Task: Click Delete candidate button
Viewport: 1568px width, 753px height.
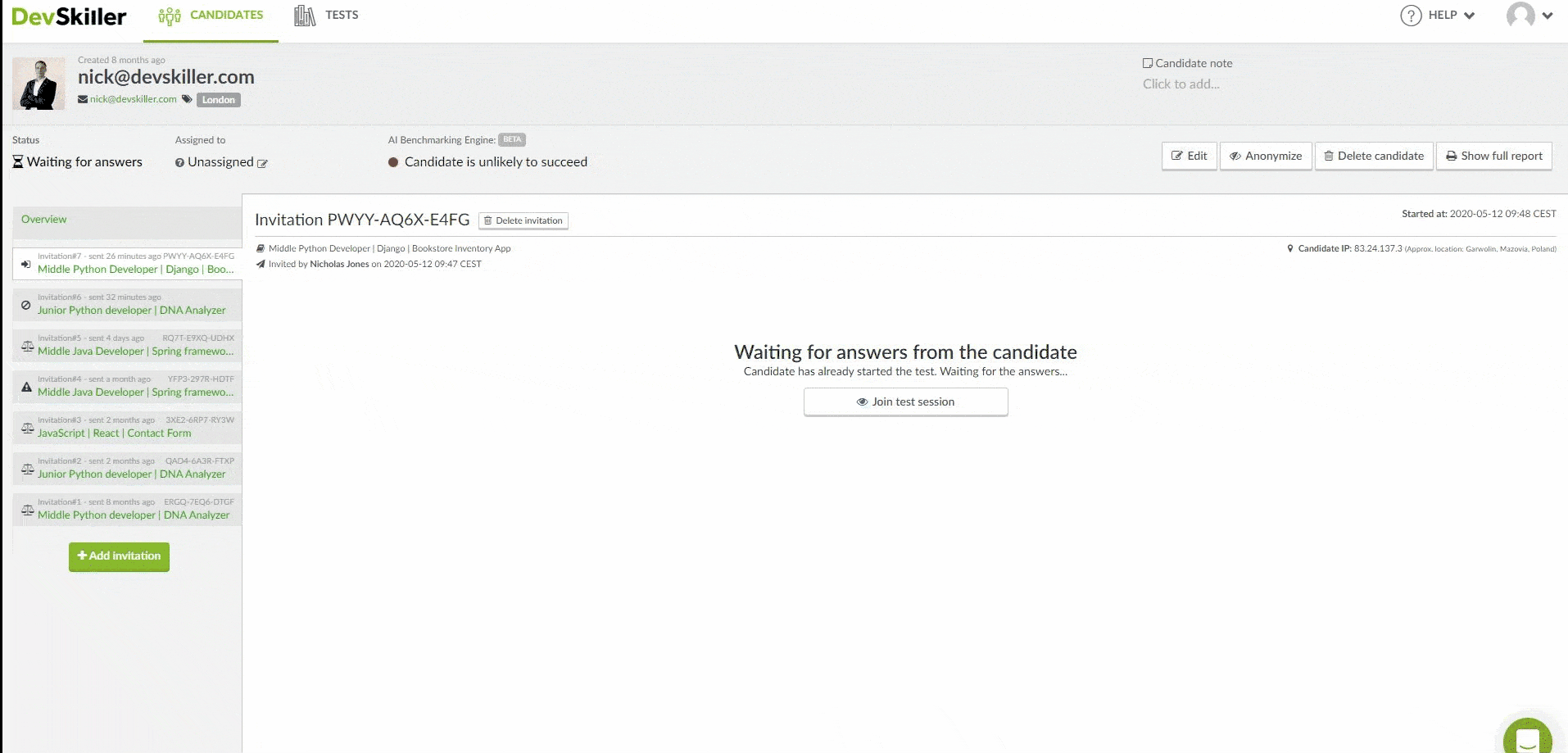Action: click(x=1374, y=156)
